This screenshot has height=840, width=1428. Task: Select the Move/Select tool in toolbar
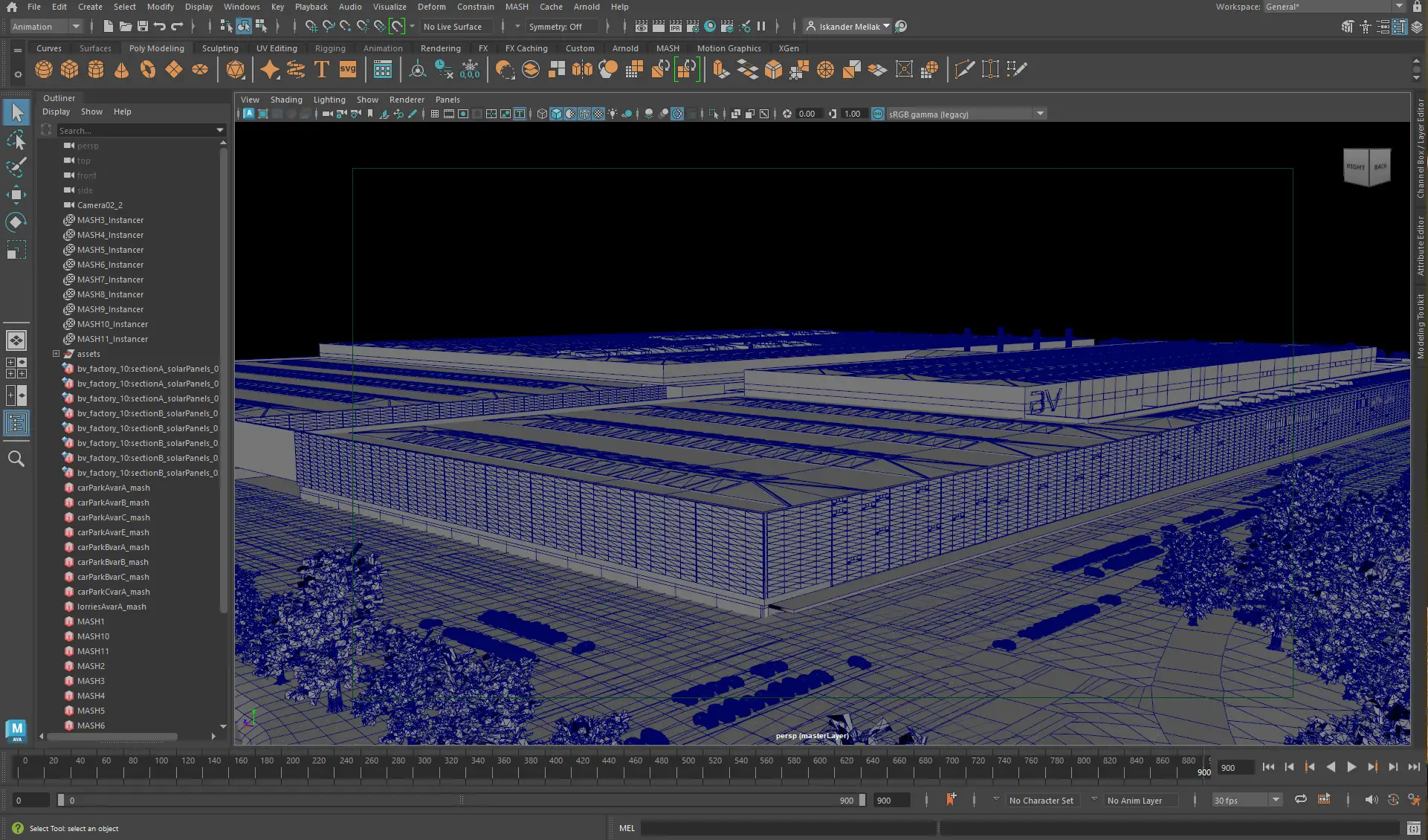[15, 113]
